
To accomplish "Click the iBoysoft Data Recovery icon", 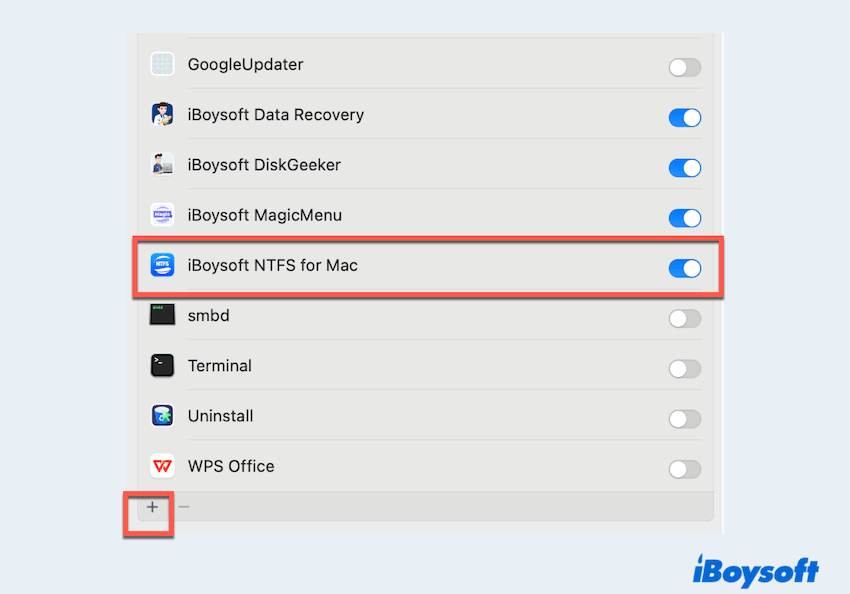I will tap(162, 114).
